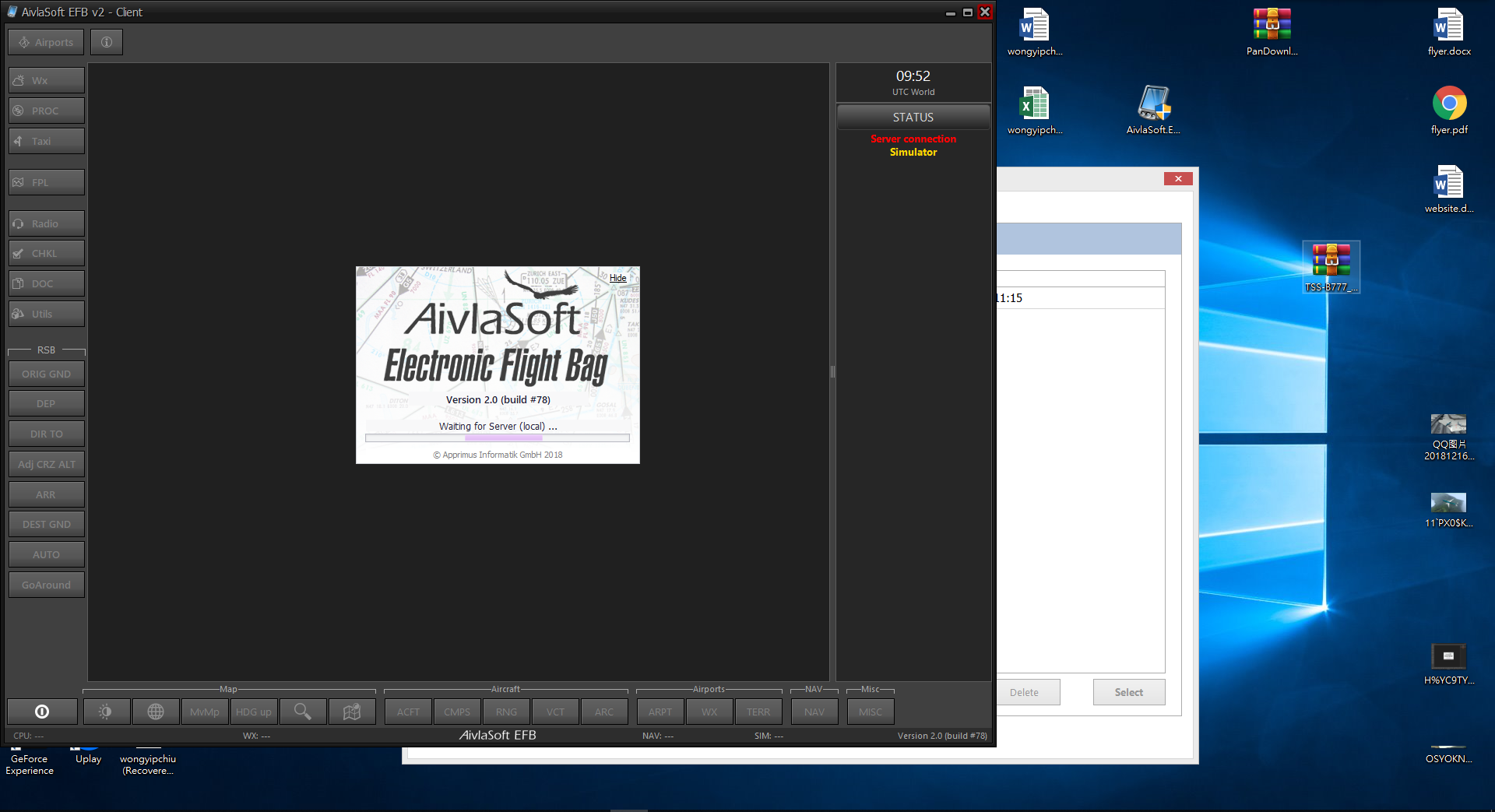Open the Utils panel
The image size is (1495, 812).
47,314
